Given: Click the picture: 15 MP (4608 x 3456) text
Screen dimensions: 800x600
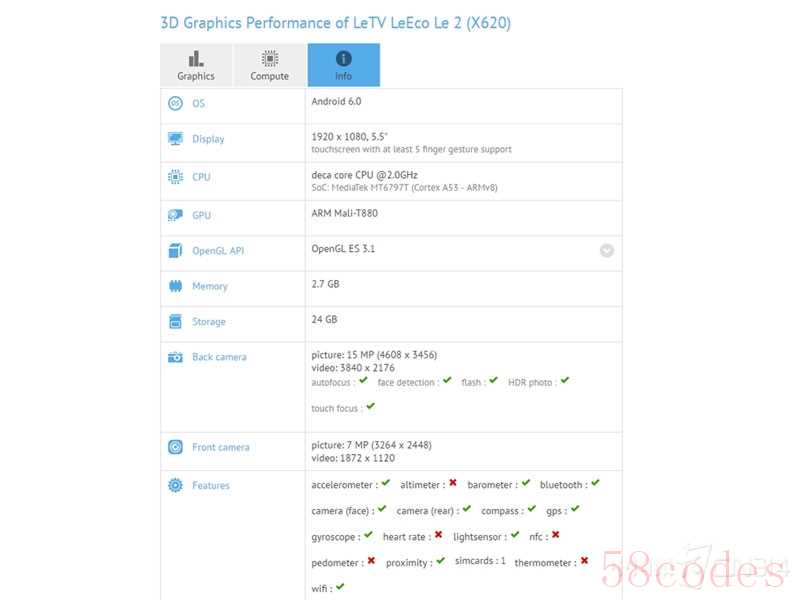Looking at the screenshot, I should coord(374,355).
